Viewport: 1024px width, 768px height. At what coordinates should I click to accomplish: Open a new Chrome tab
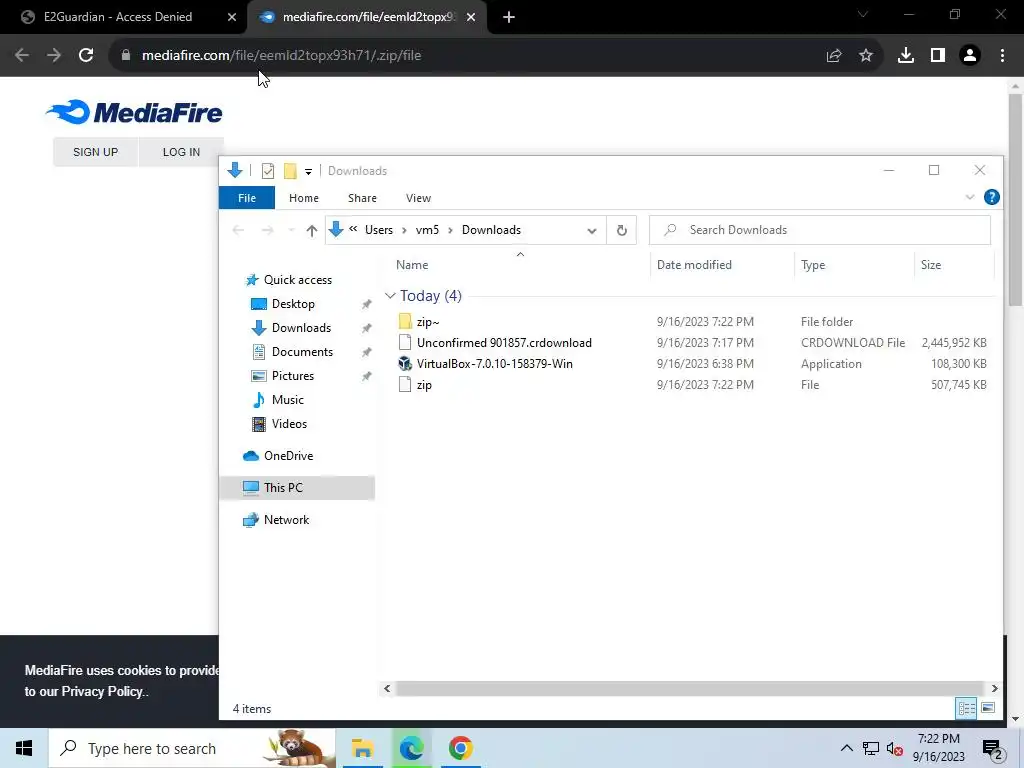509,17
